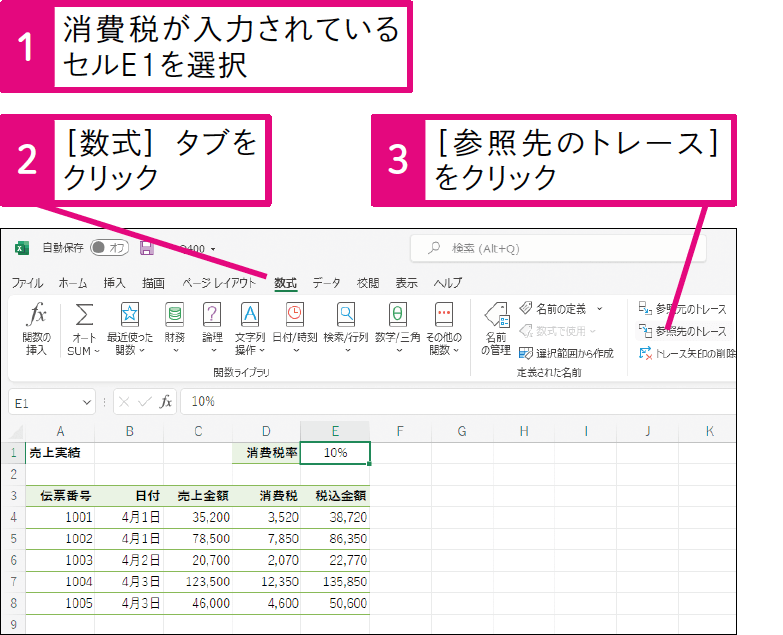Click the search box (Alt+Q)
The image size is (783, 635).
click(x=558, y=248)
